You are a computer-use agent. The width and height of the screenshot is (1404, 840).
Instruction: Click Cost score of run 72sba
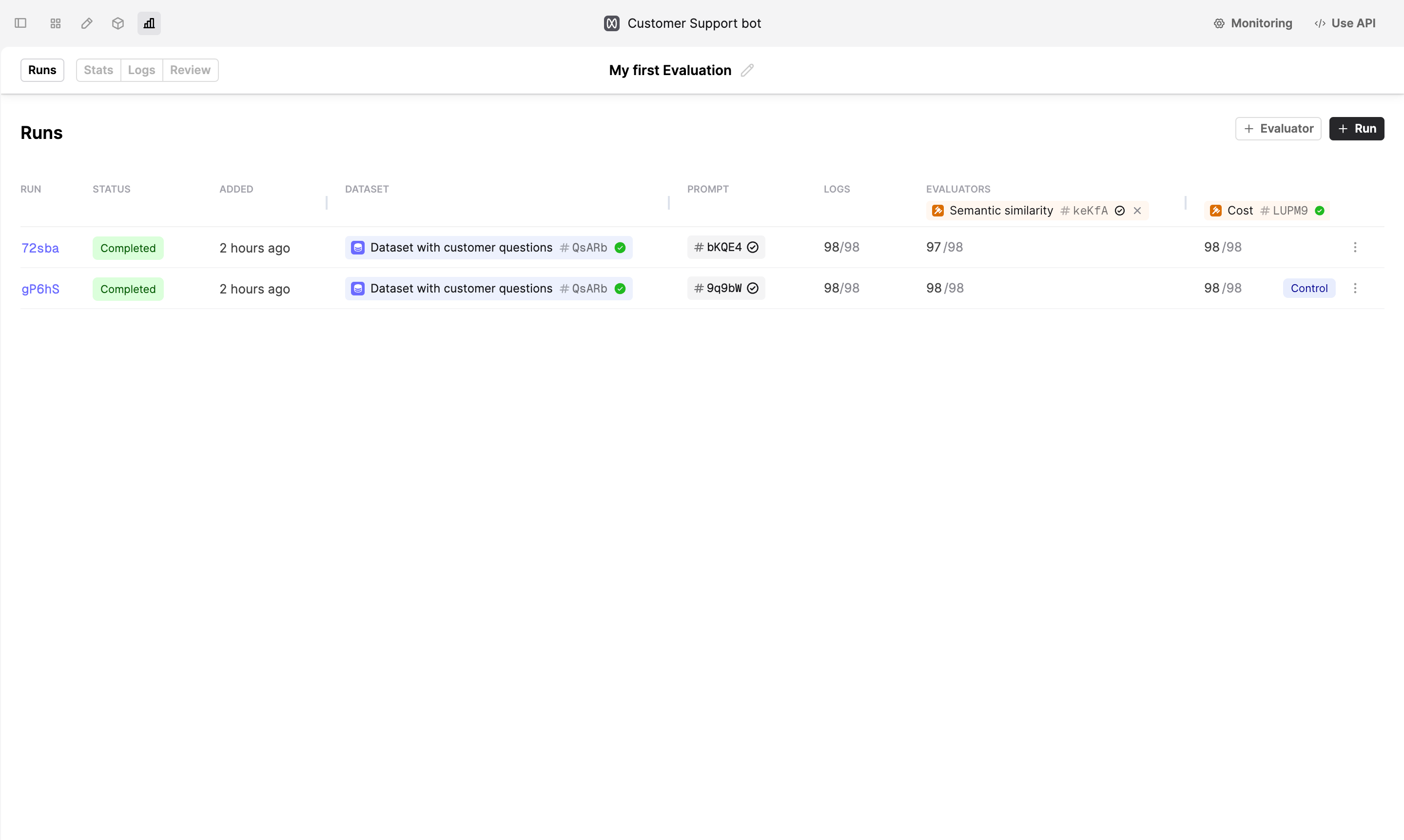coord(1223,247)
